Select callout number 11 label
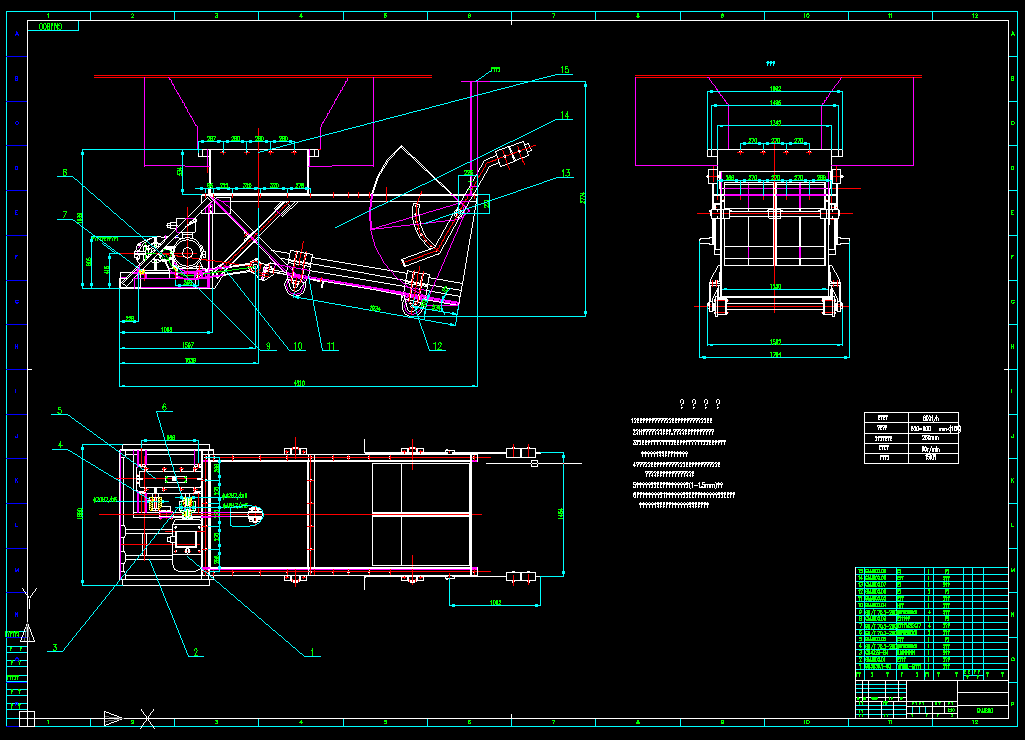Image resolution: width=1025 pixels, height=740 pixels. [331, 346]
